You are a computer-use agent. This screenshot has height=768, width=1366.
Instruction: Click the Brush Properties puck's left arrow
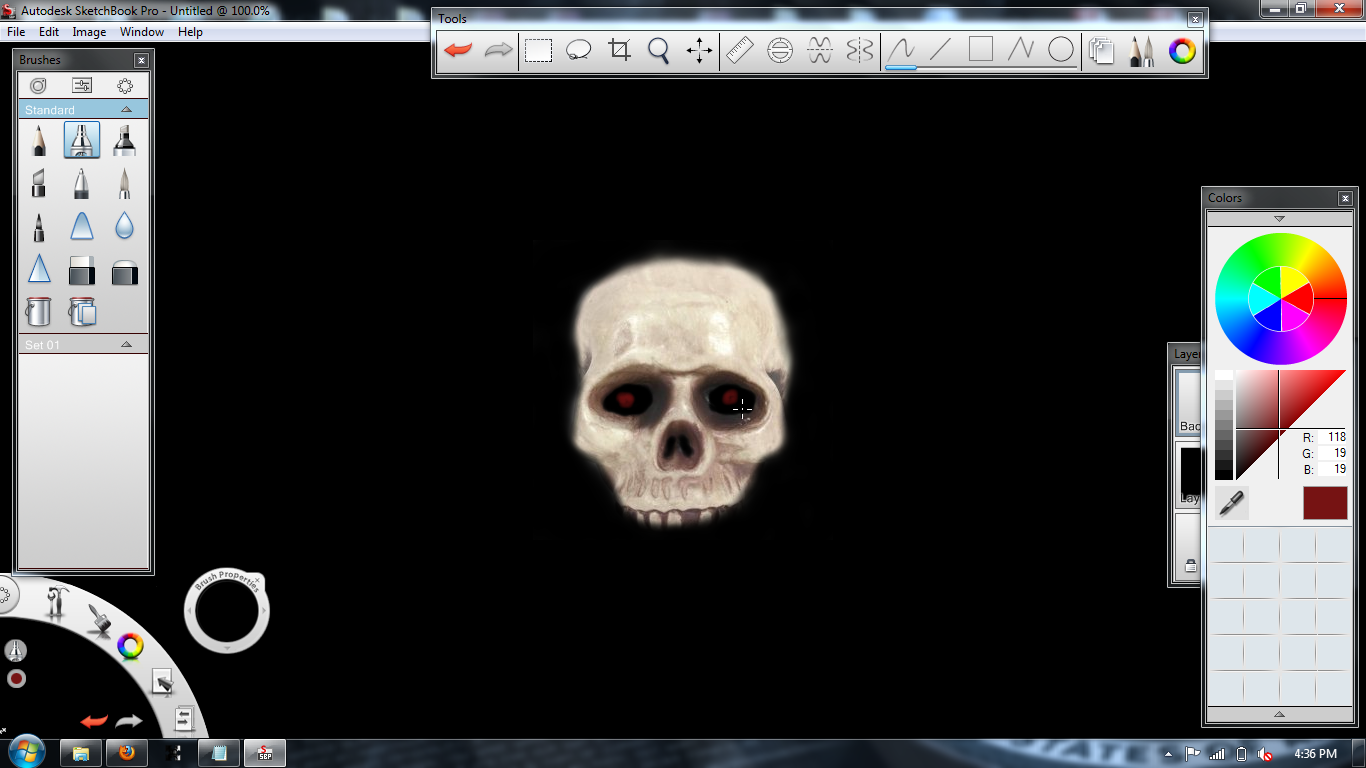pyautogui.click(x=189, y=610)
